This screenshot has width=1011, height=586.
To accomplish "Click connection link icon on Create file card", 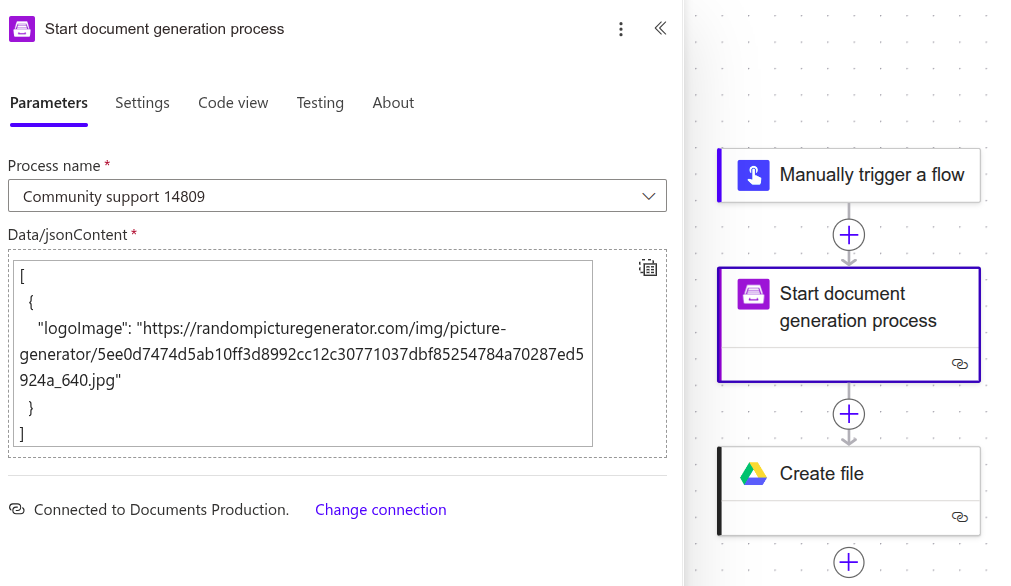I will 959,517.
